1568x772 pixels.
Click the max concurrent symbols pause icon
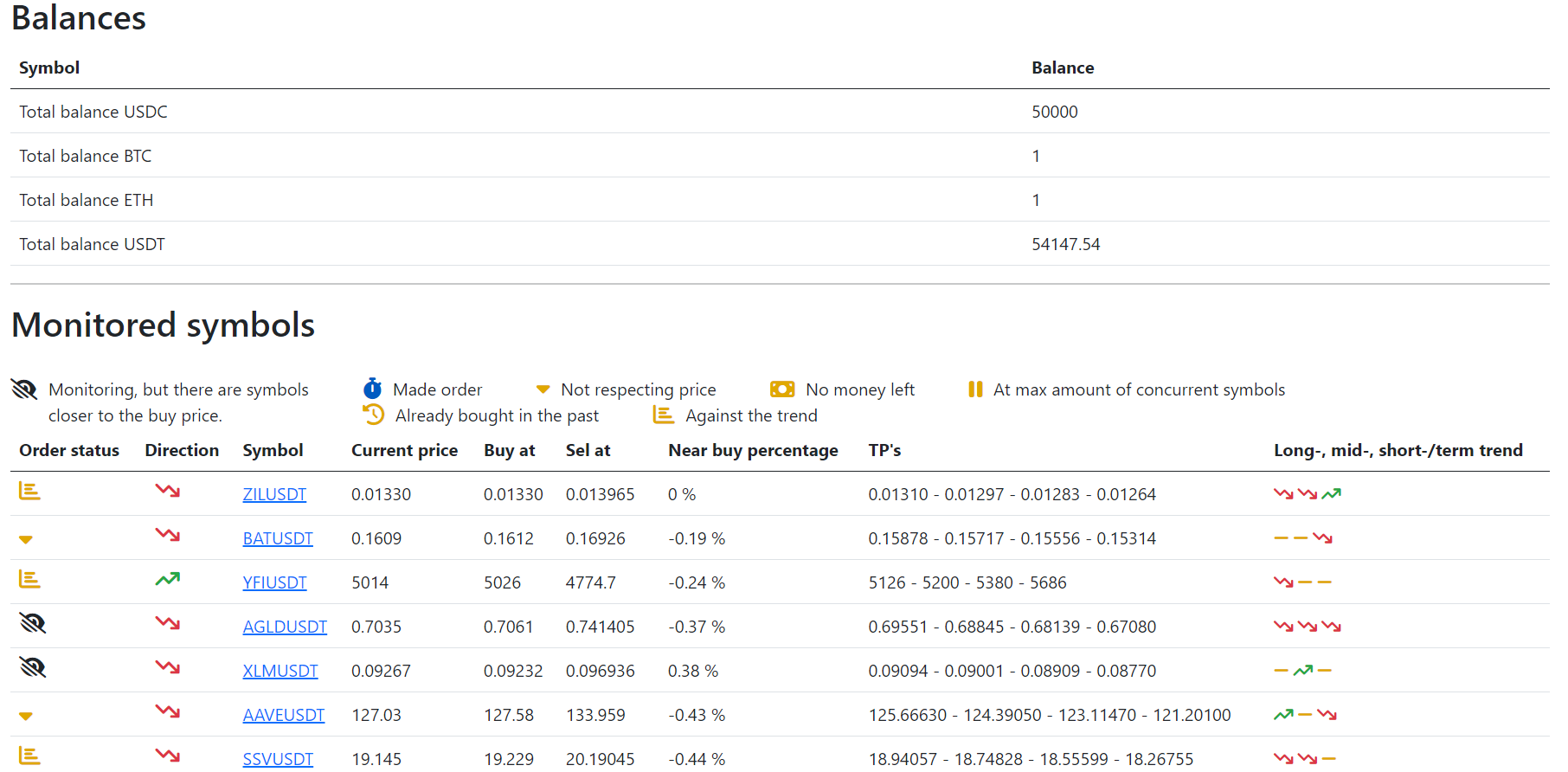(x=975, y=389)
